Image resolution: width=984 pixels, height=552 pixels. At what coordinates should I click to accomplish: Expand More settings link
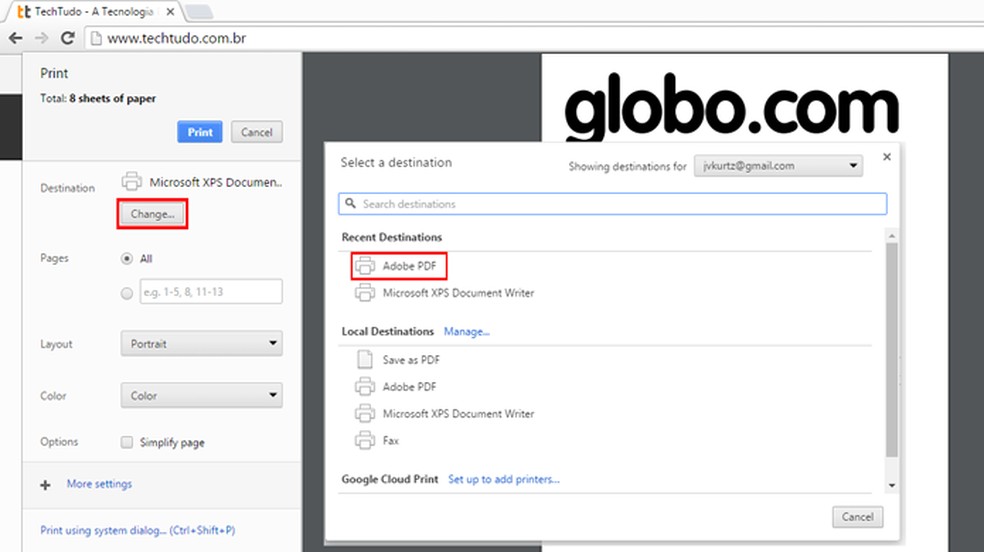(x=99, y=484)
